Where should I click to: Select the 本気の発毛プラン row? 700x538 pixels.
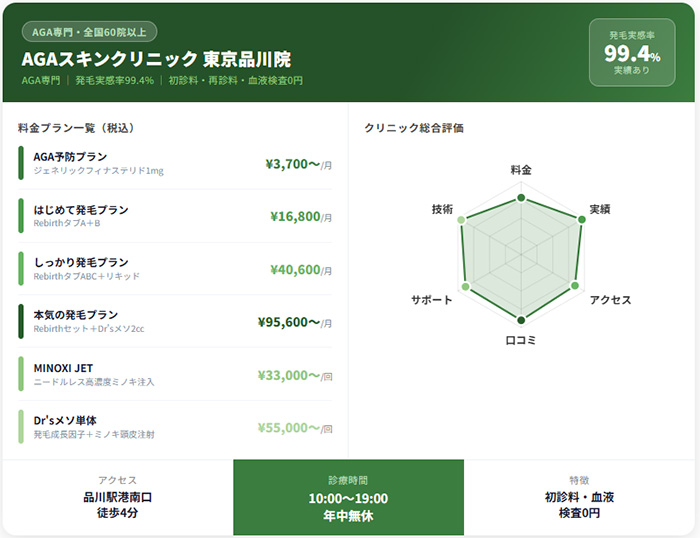175,322
